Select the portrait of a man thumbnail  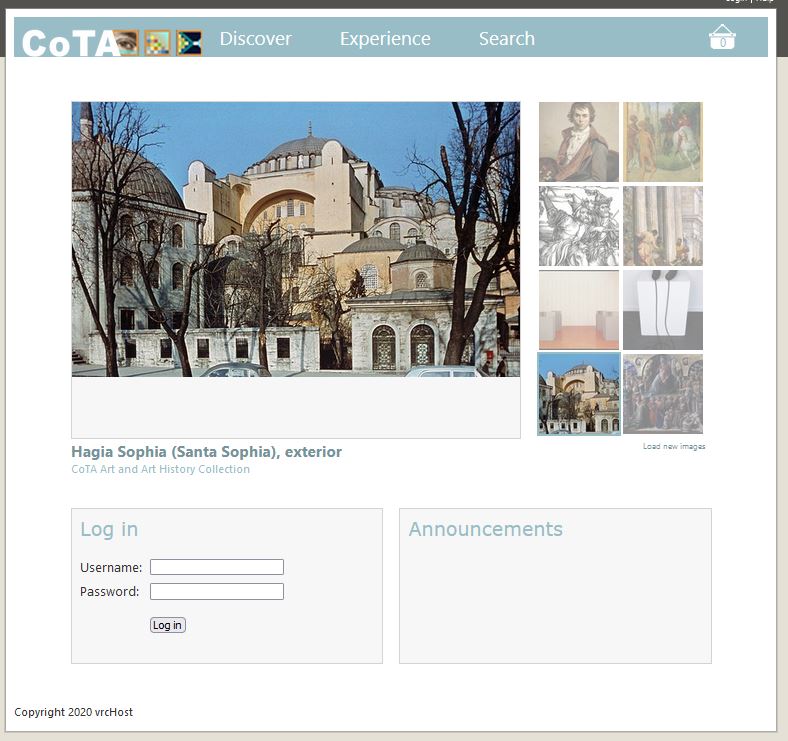coord(579,142)
